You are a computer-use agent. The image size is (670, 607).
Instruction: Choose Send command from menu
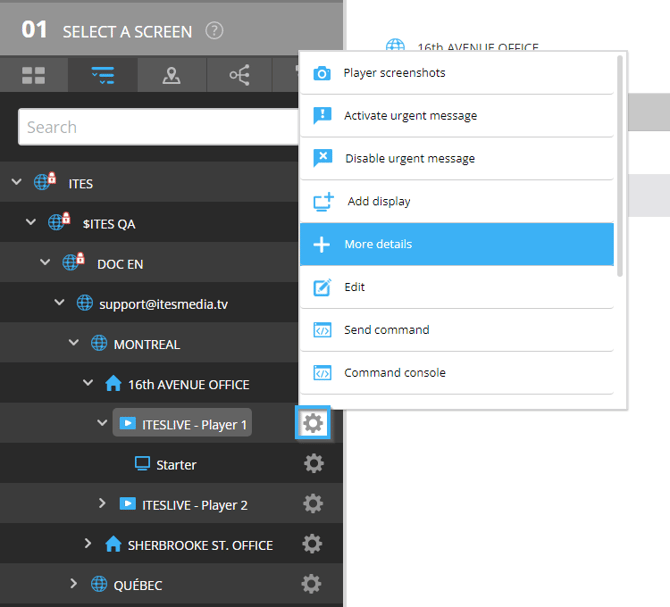tap(457, 330)
